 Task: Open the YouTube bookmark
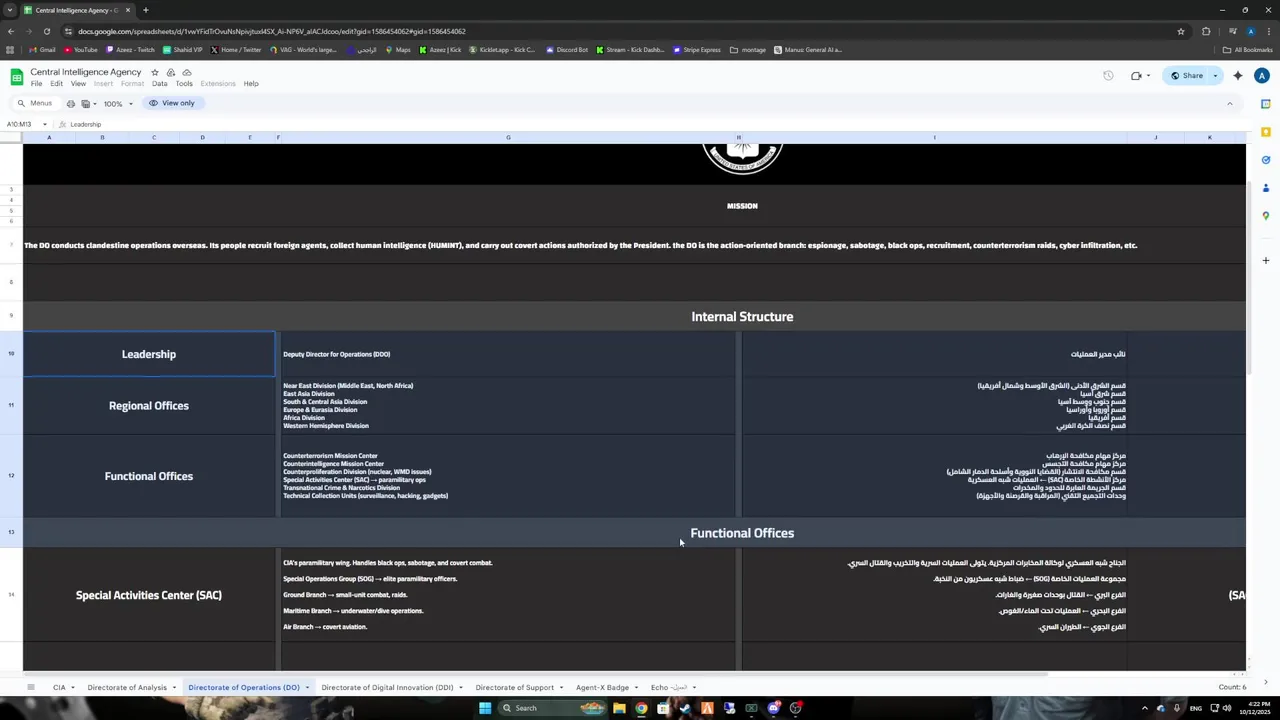(81, 50)
